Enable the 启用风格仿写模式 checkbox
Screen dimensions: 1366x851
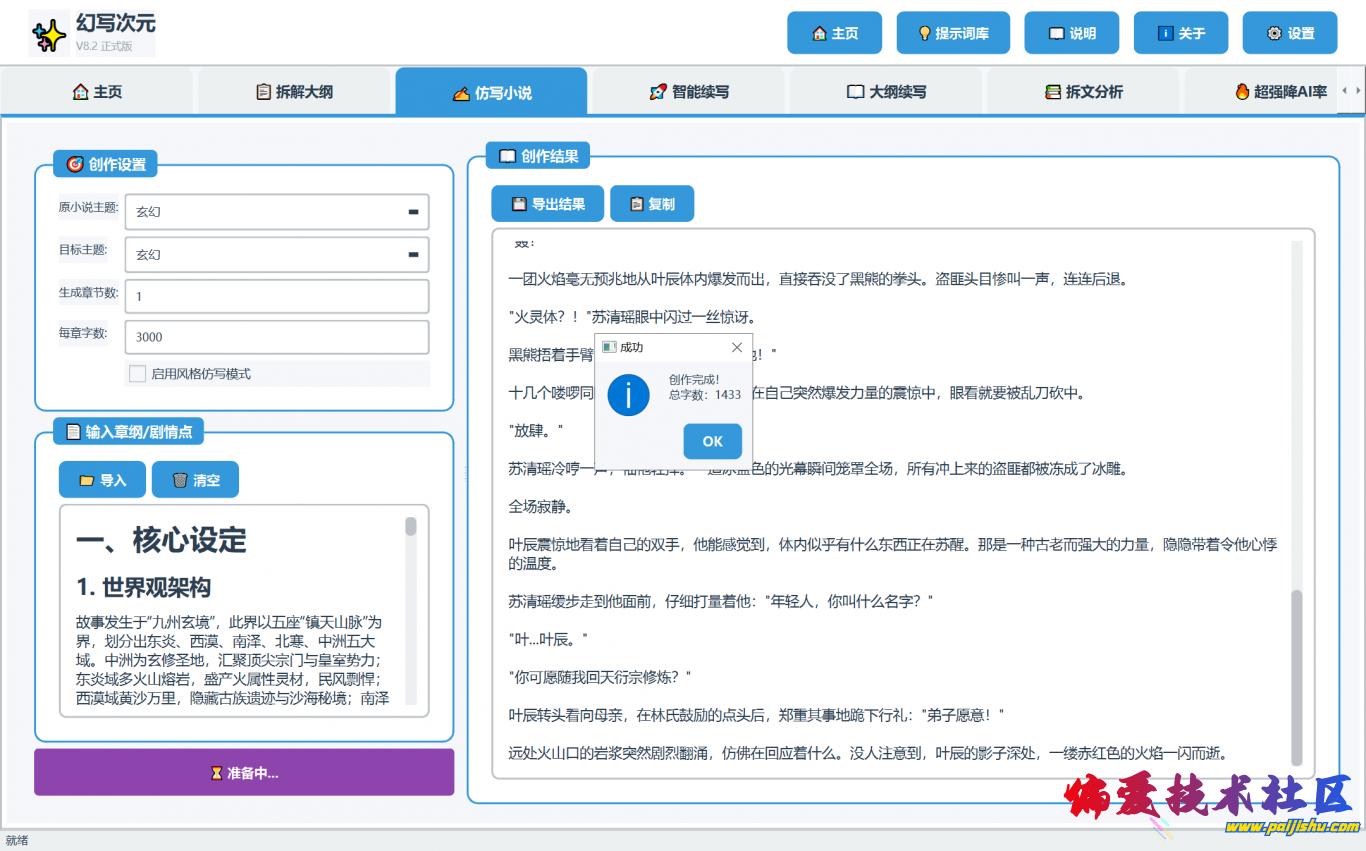pyautogui.click(x=138, y=374)
